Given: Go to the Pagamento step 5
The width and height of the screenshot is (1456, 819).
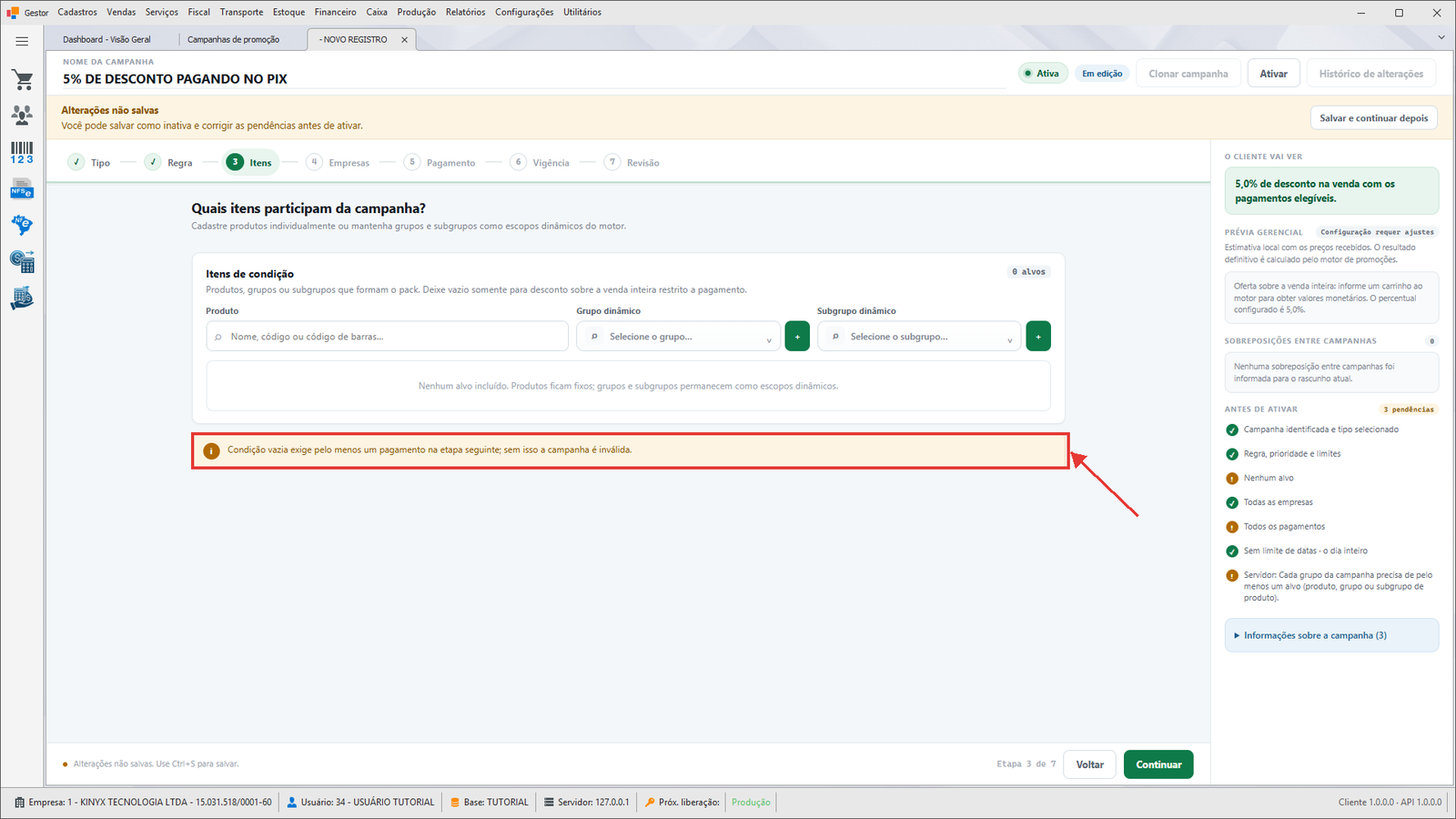Looking at the screenshot, I should click(x=440, y=163).
